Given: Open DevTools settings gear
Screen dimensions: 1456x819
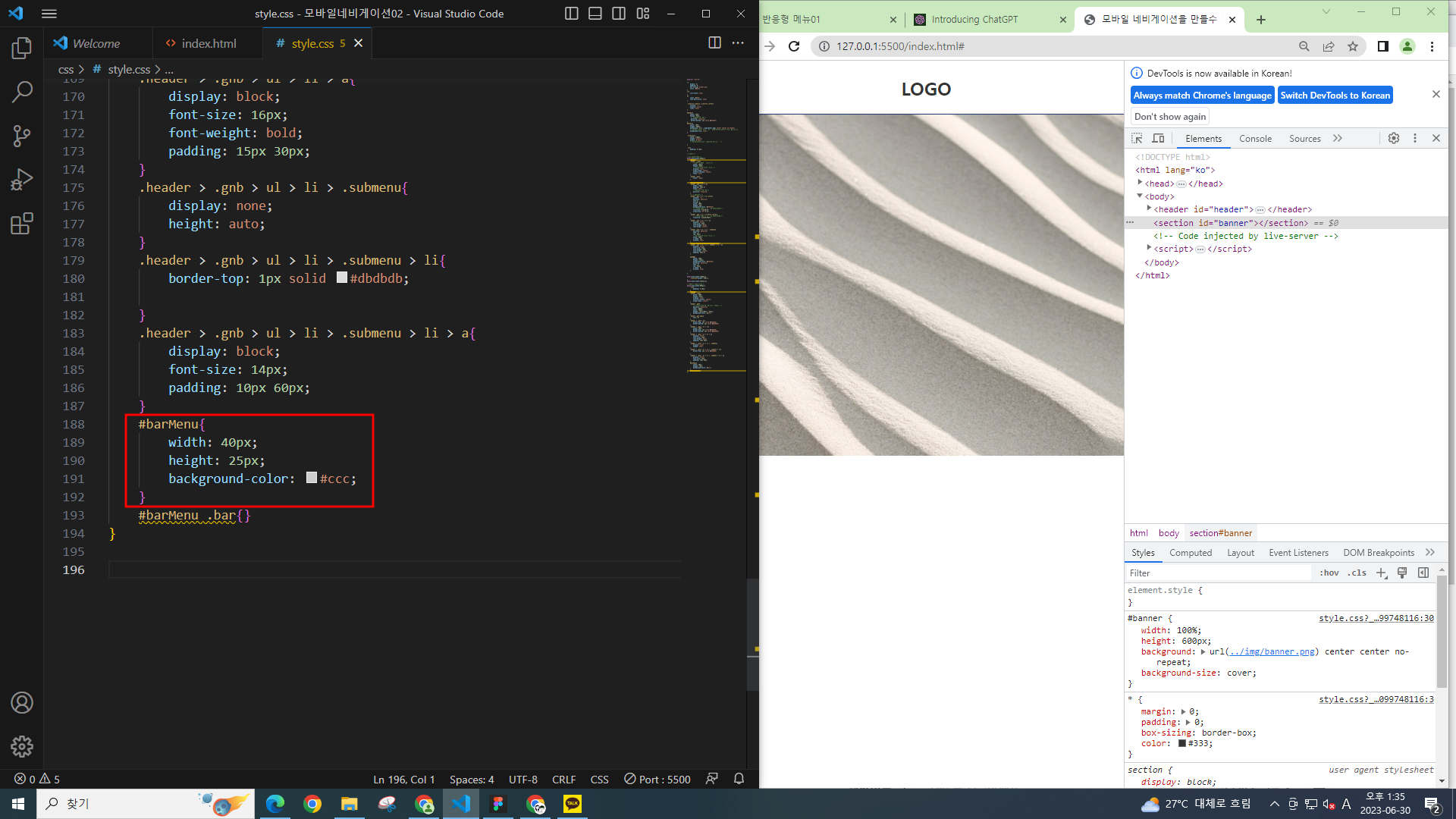Looking at the screenshot, I should click(x=1394, y=138).
